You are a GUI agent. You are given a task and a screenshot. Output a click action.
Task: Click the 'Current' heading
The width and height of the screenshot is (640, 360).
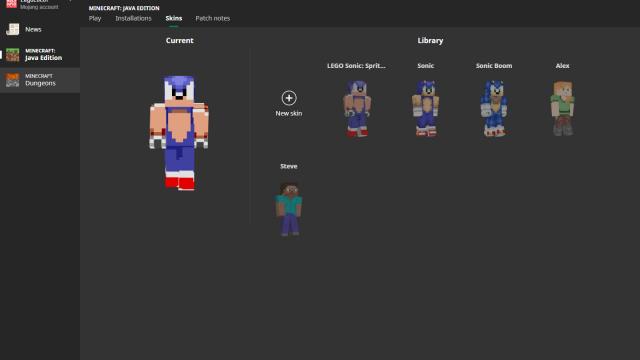pyautogui.click(x=180, y=40)
